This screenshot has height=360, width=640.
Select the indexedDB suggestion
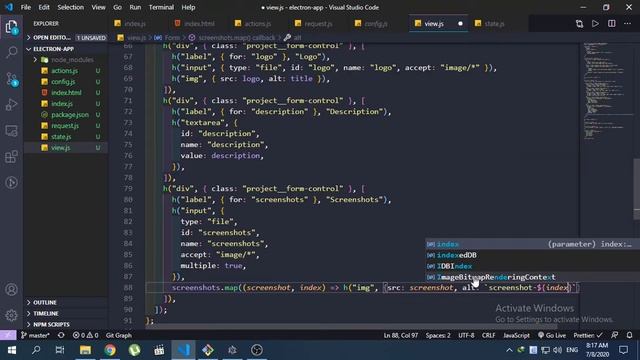[532, 255]
